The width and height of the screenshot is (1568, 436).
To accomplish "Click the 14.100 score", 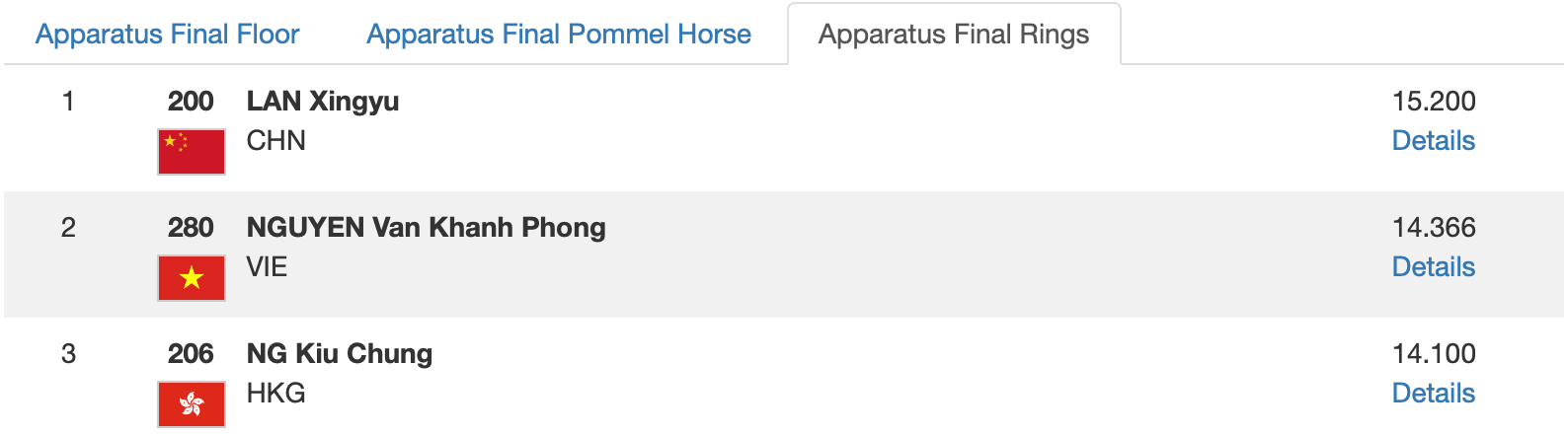I will tap(1434, 353).
